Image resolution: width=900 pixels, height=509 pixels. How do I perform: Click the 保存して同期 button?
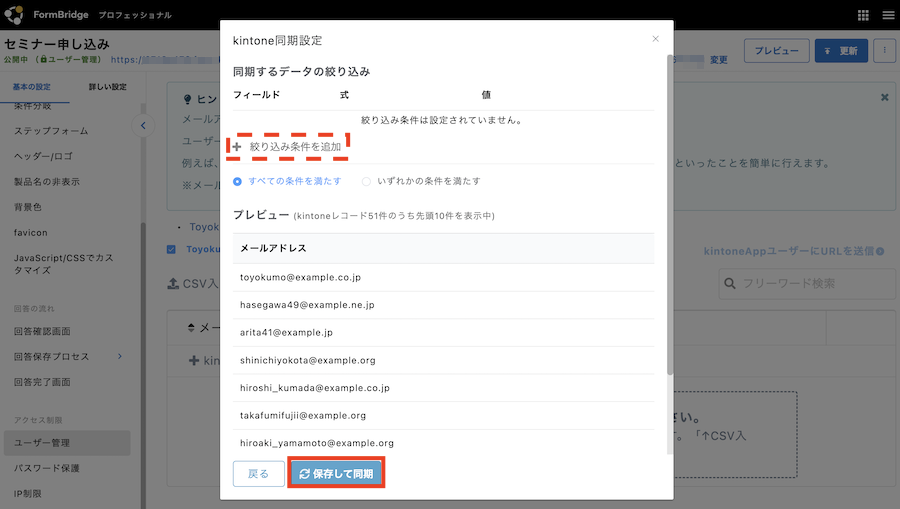(x=336, y=473)
